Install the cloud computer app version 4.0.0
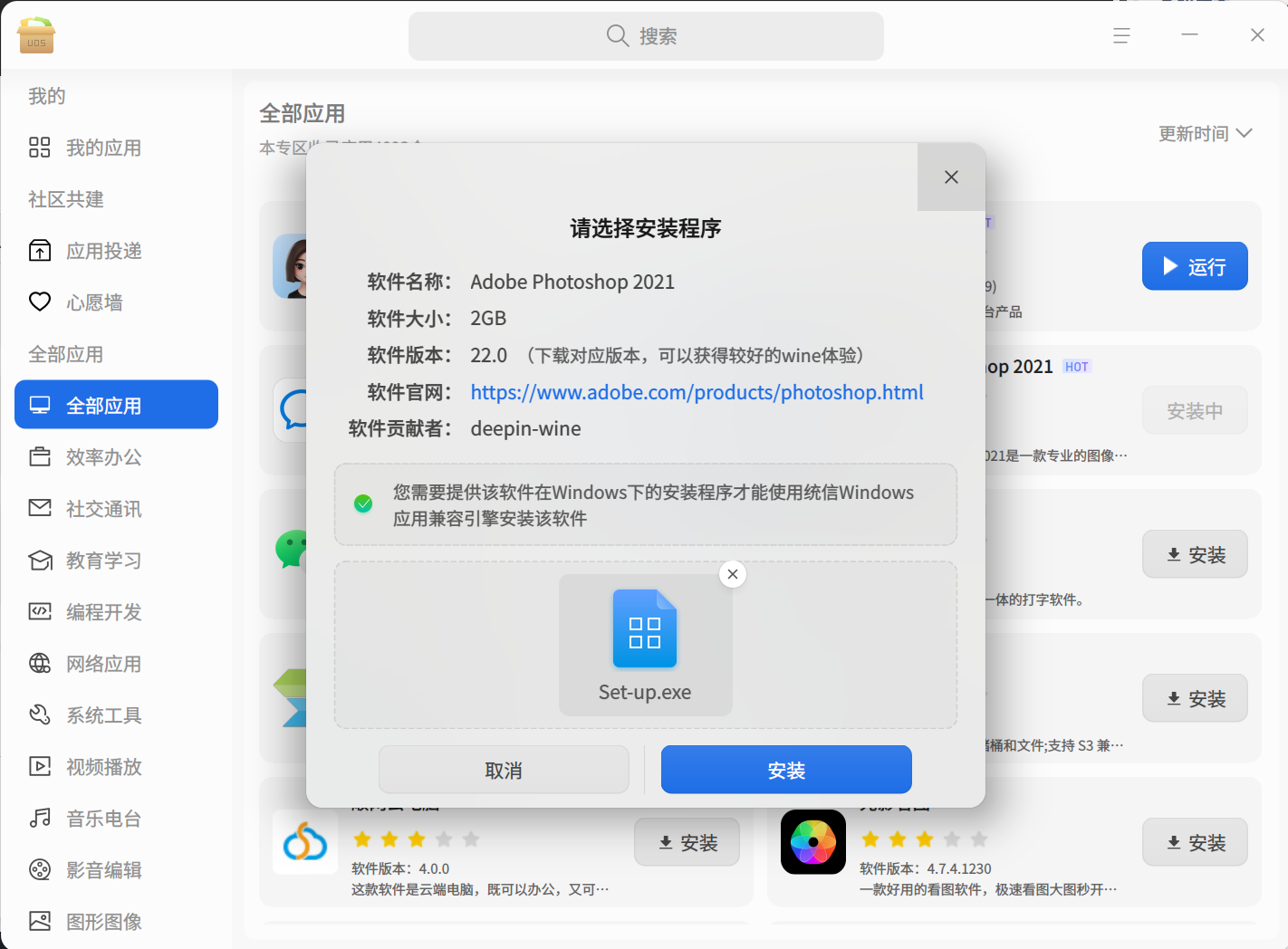Screen dimensions: 1288x949 [x=687, y=842]
